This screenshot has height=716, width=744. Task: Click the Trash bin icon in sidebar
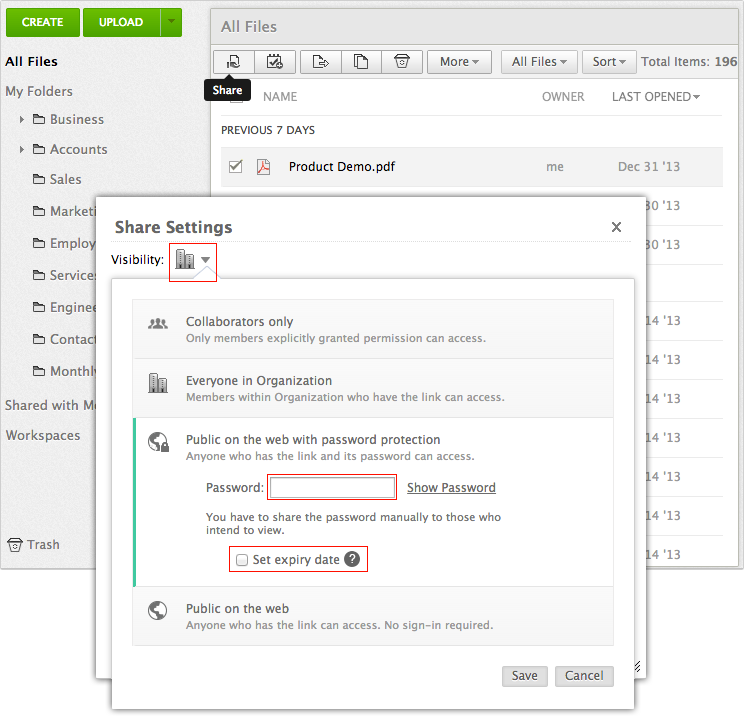[x=15, y=545]
